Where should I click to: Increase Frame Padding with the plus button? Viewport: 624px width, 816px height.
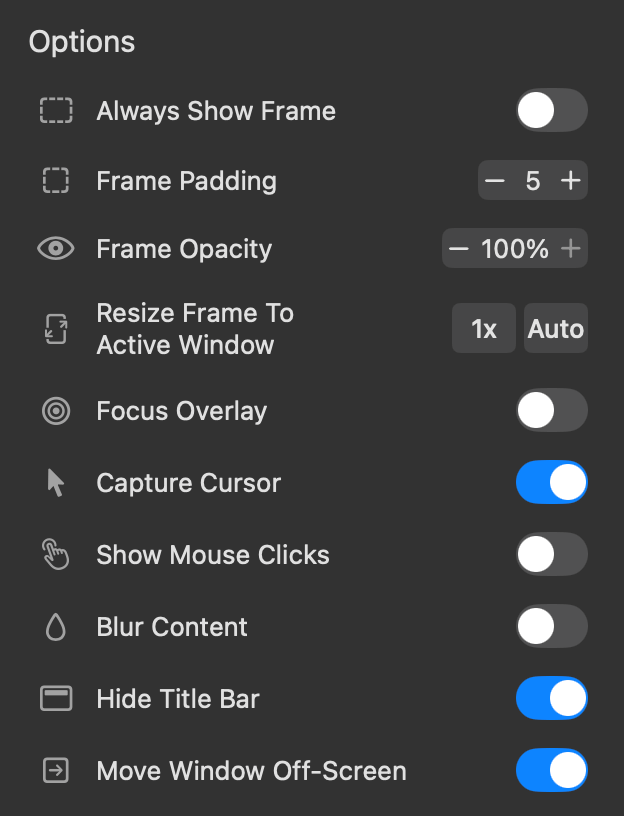(x=570, y=181)
